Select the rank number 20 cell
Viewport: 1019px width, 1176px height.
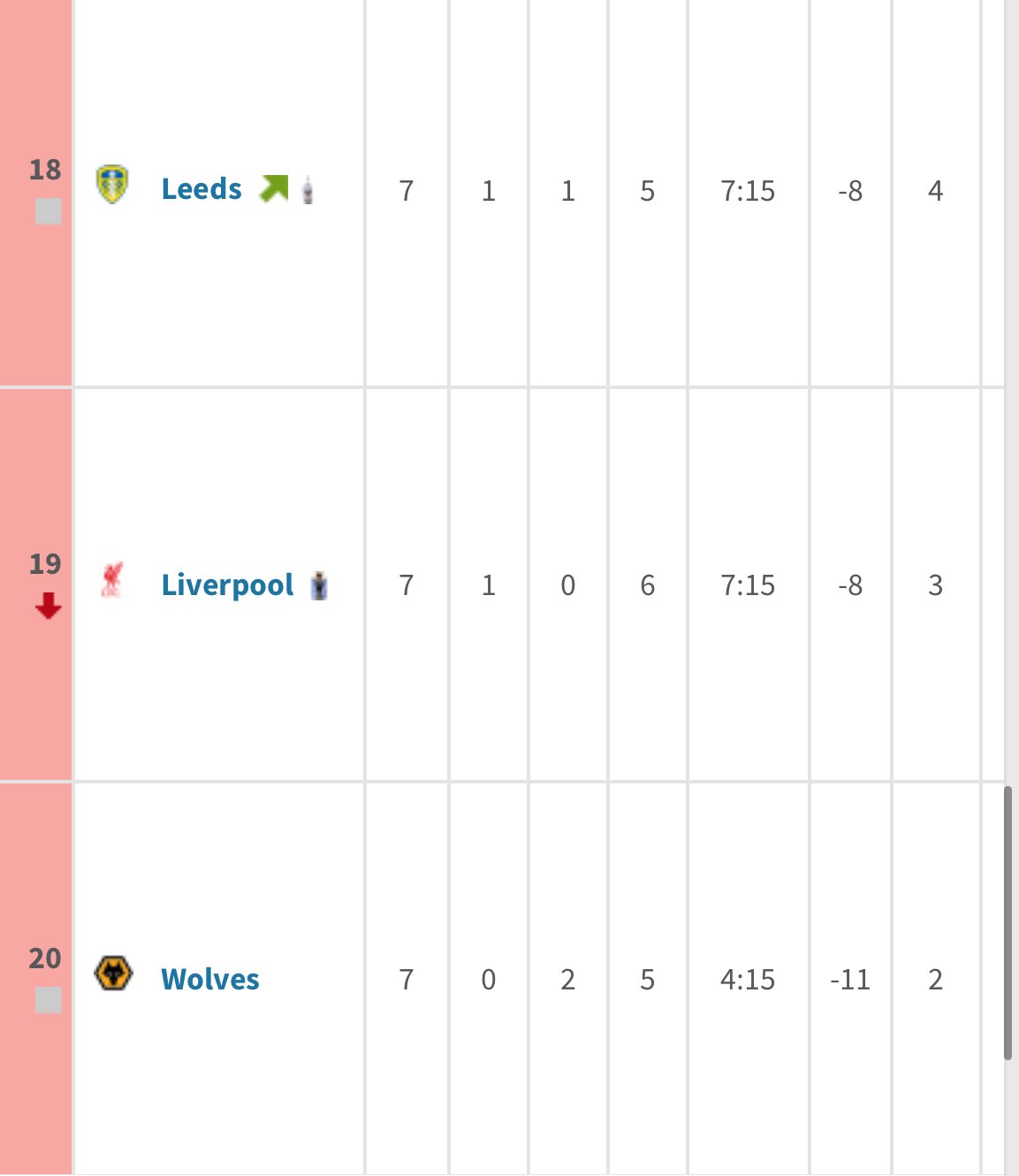(x=46, y=958)
